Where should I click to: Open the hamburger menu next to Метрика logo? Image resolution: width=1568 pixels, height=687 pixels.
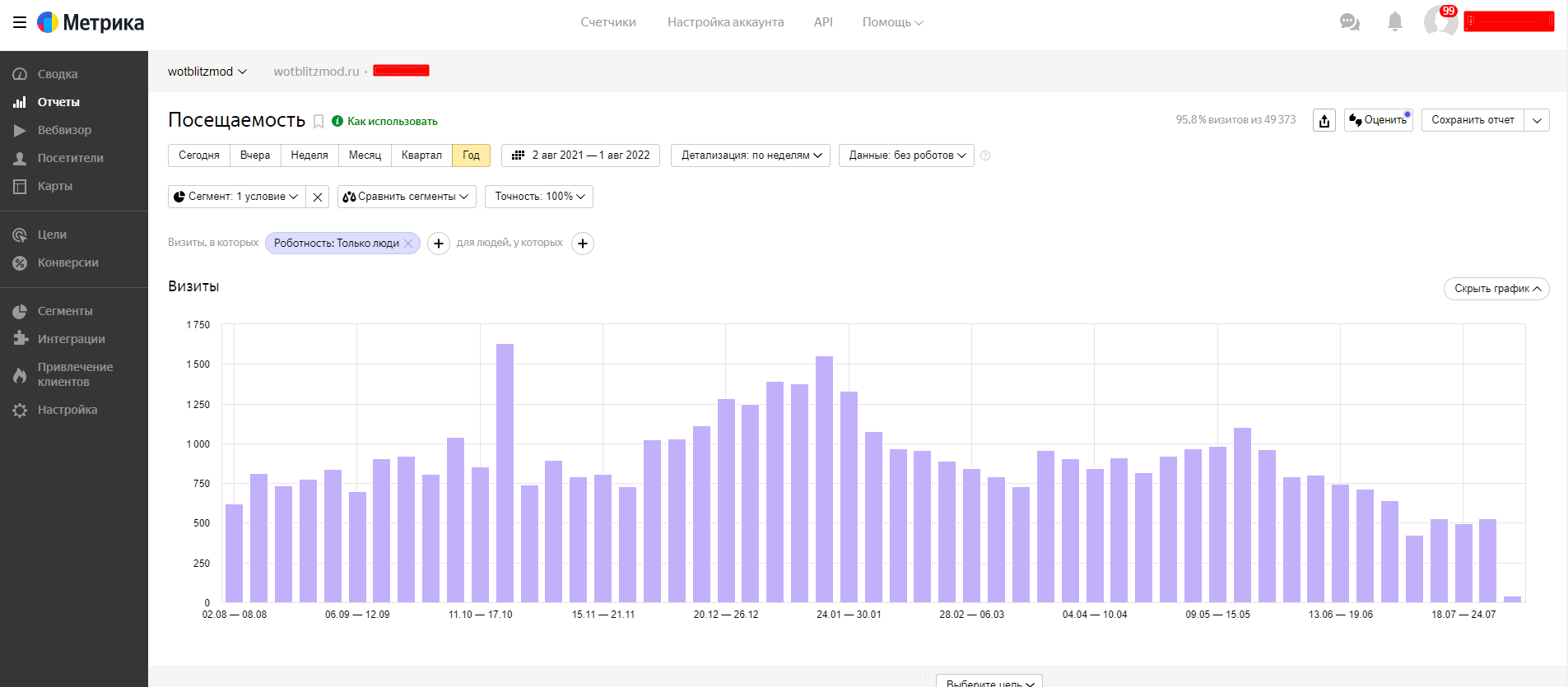pyautogui.click(x=20, y=22)
